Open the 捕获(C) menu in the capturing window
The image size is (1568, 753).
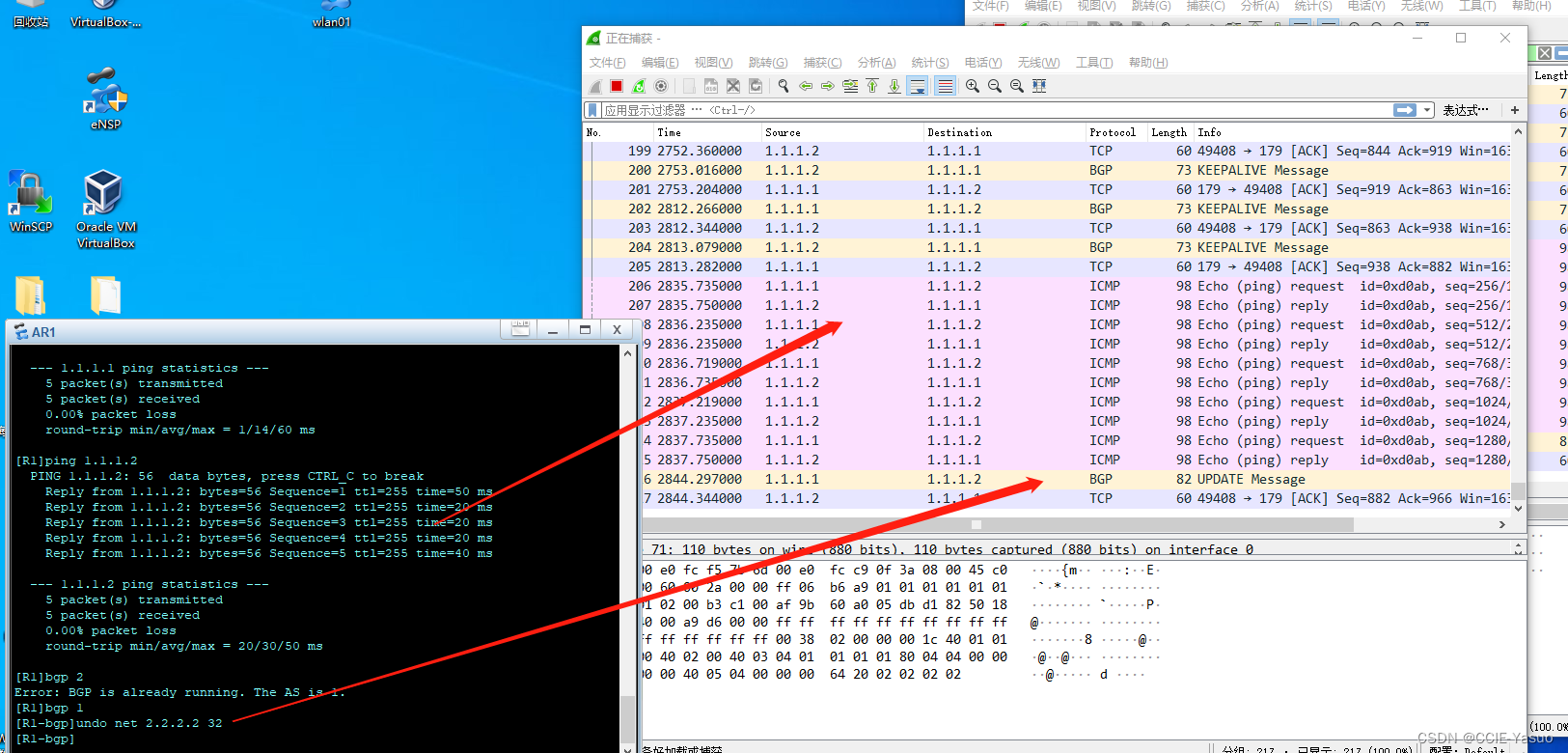pos(822,63)
